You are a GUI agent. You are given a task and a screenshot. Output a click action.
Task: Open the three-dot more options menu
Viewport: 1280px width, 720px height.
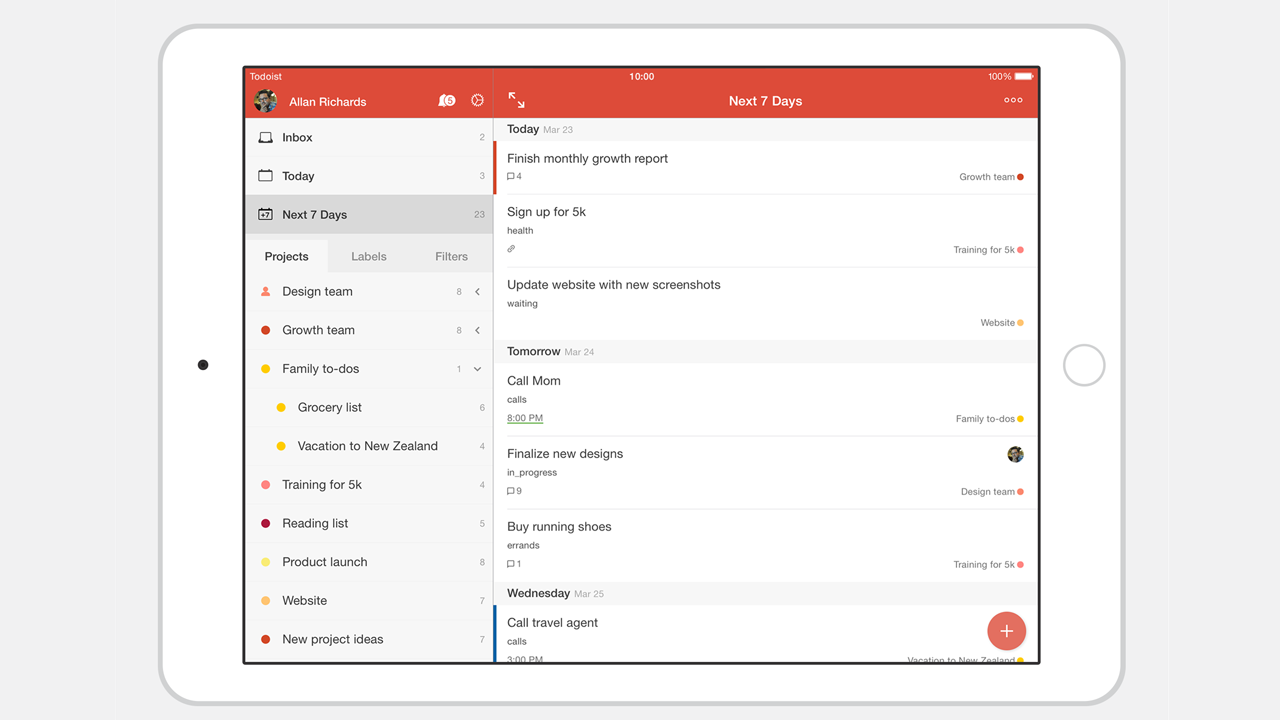(1013, 100)
